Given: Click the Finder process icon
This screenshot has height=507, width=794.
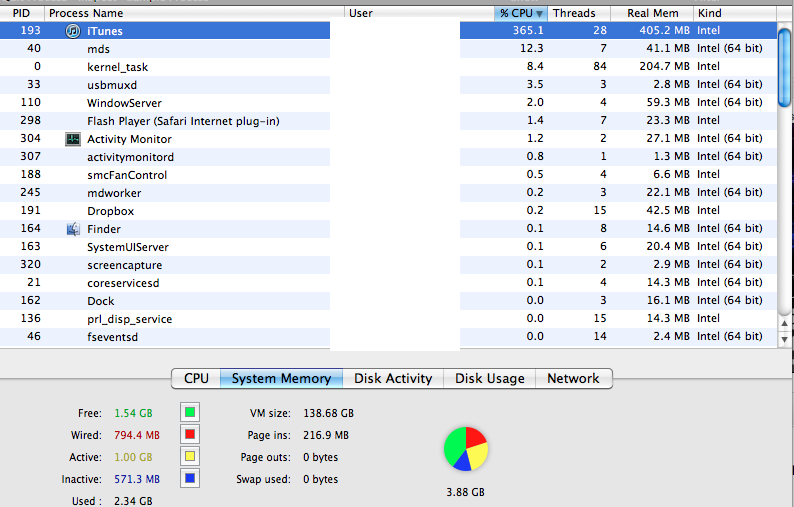Looking at the screenshot, I should [73, 229].
